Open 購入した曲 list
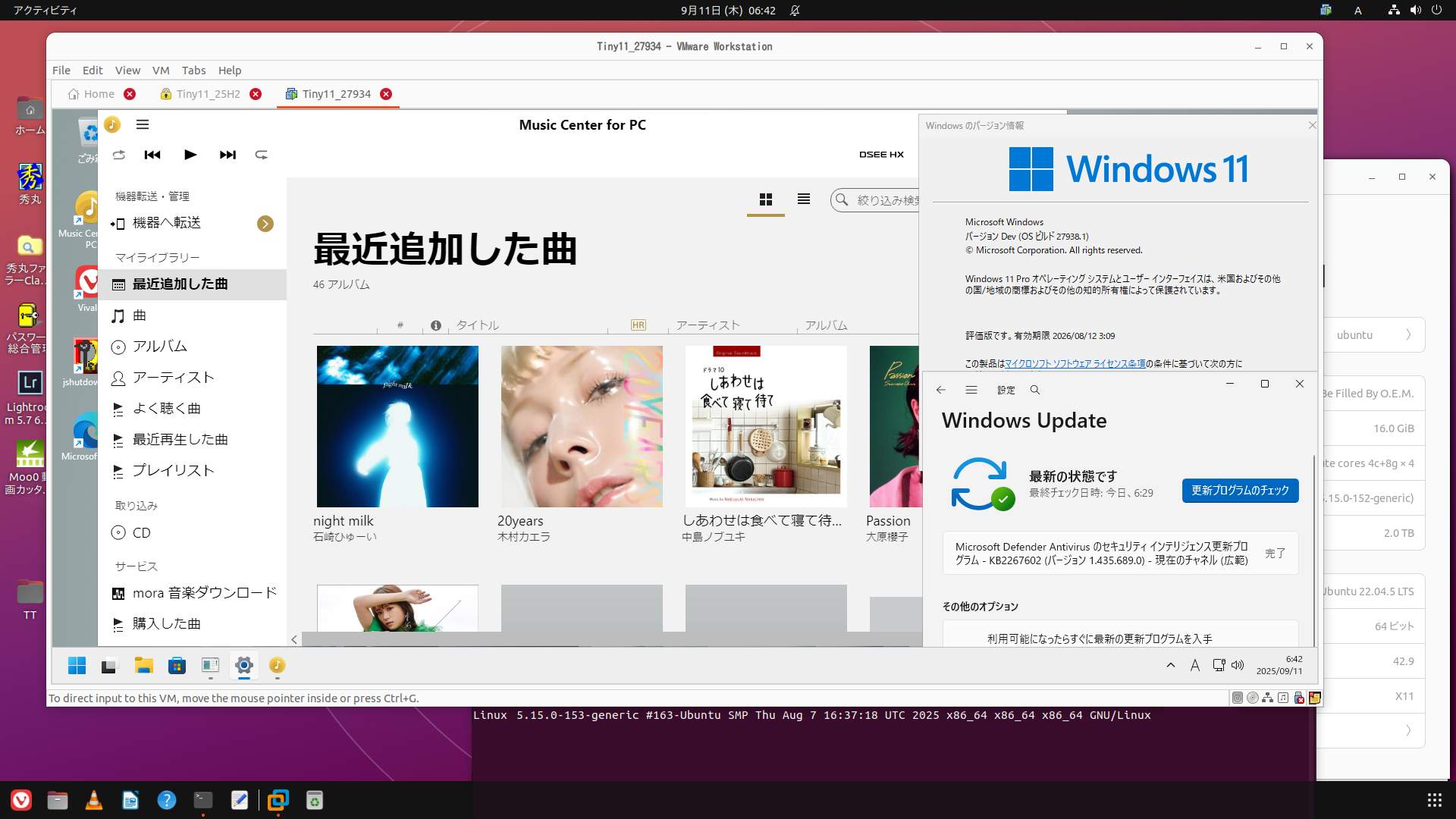 pyautogui.click(x=192, y=624)
